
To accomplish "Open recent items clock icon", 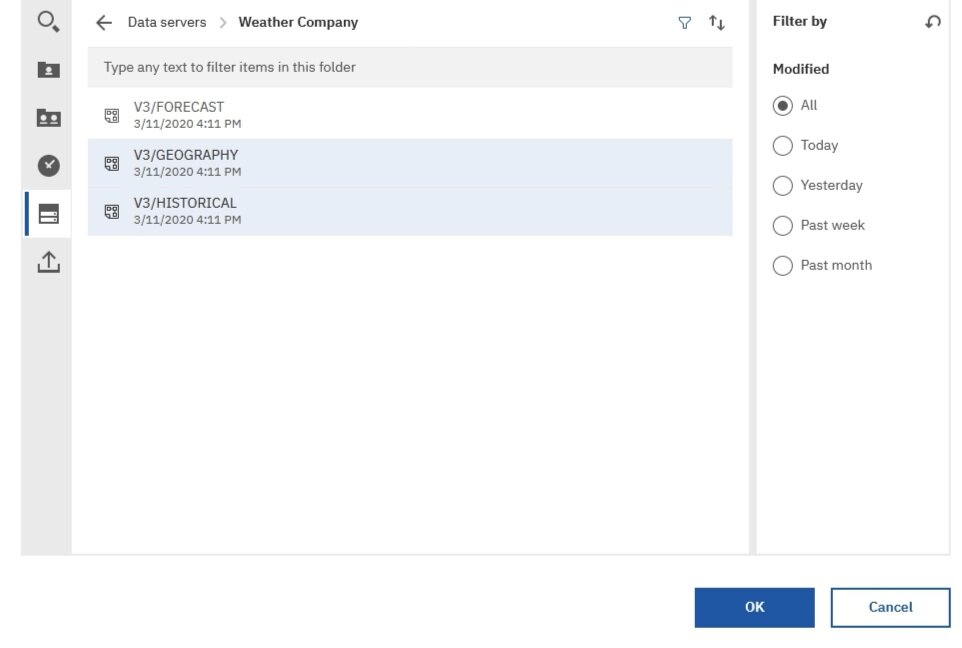I will click(x=48, y=166).
